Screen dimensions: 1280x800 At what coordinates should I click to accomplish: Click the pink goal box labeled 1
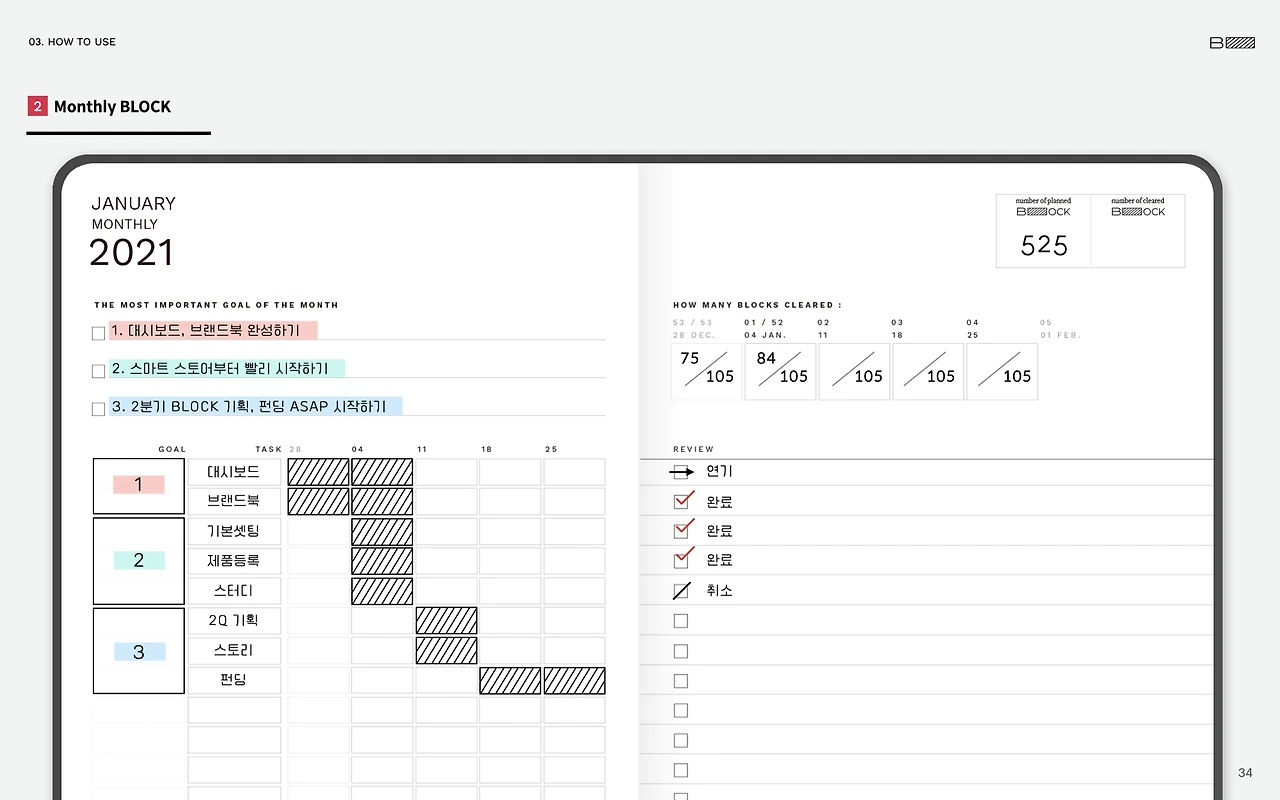(x=138, y=485)
